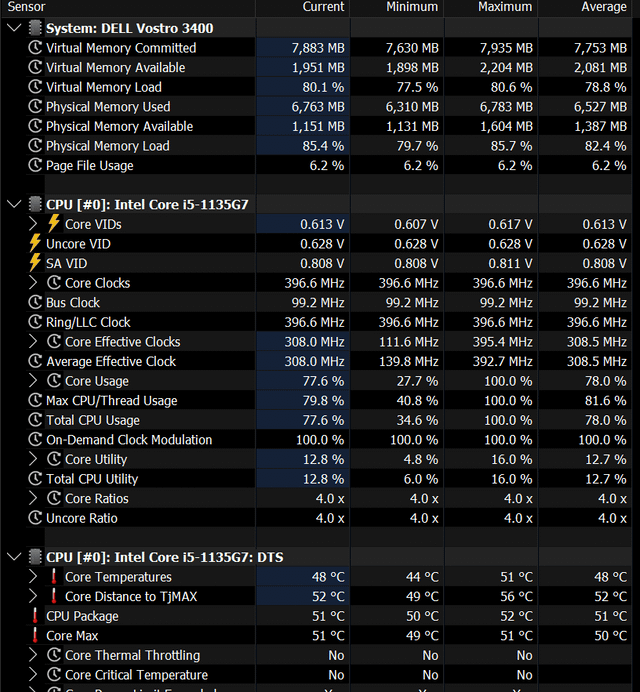This screenshot has width=640, height=692.
Task: Click the clock icon next to Bus Clock
Action: [x=35, y=302]
